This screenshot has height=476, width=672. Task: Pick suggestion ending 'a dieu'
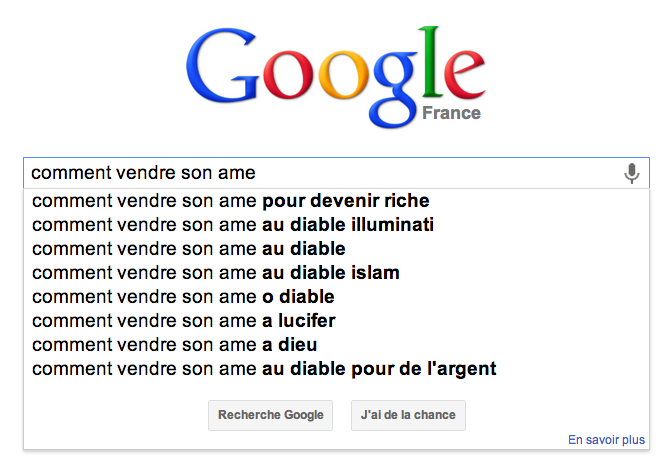click(336, 344)
